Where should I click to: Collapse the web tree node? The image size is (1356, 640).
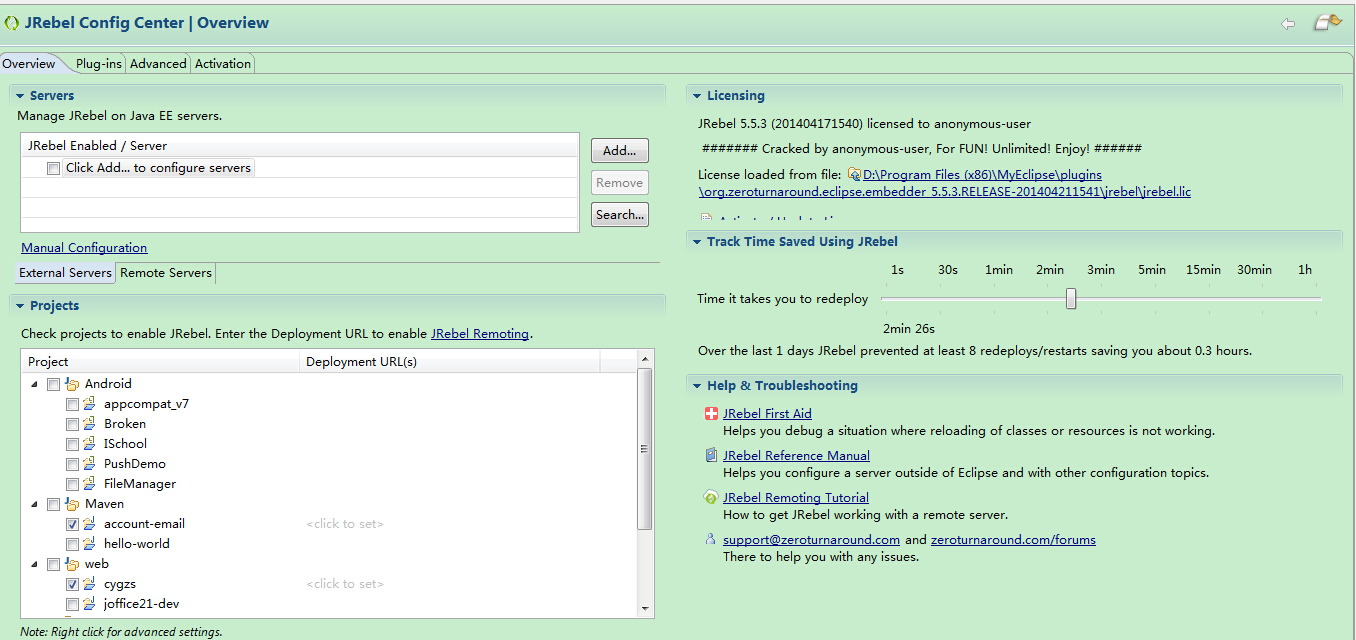tap(35, 564)
